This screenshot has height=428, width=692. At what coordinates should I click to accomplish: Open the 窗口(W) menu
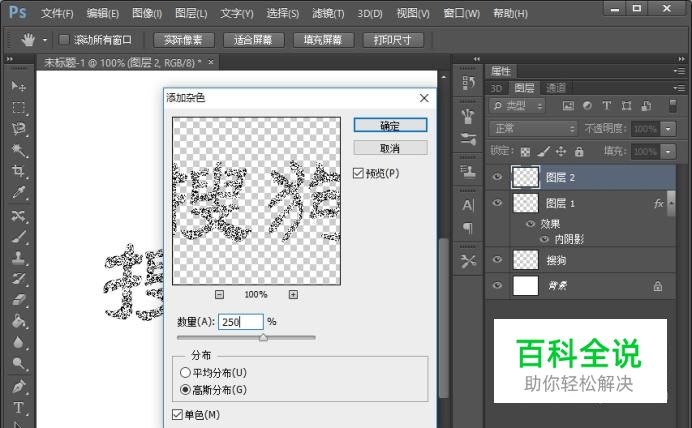pos(462,13)
